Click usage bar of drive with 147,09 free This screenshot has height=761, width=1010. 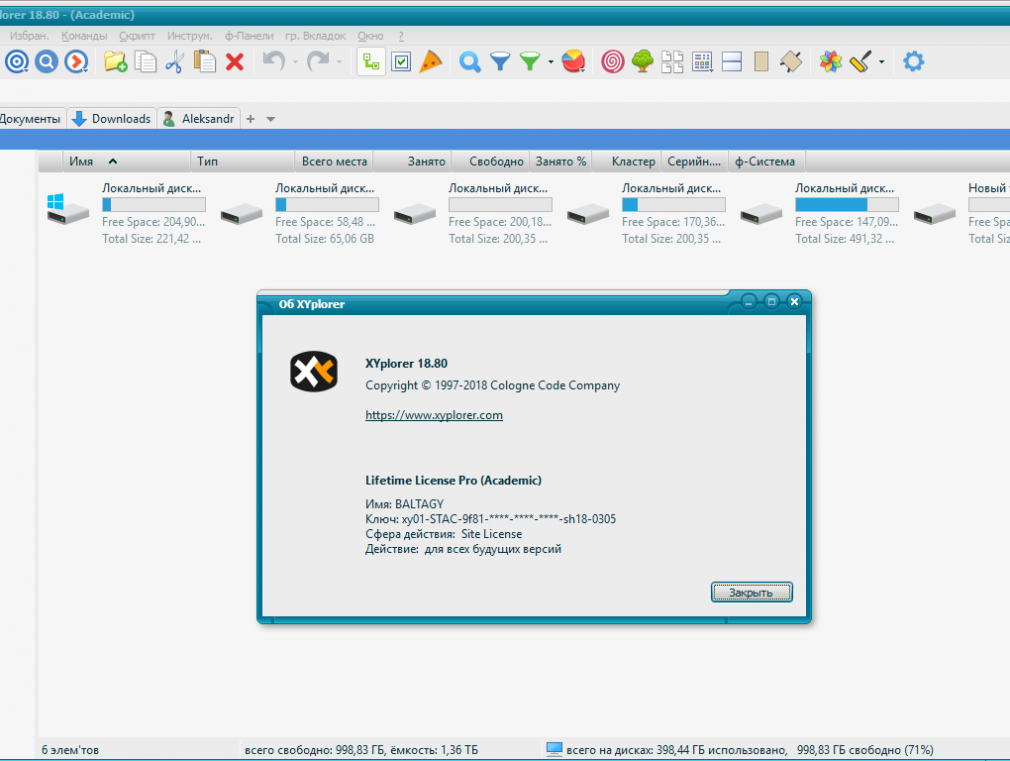pyautogui.click(x=847, y=205)
